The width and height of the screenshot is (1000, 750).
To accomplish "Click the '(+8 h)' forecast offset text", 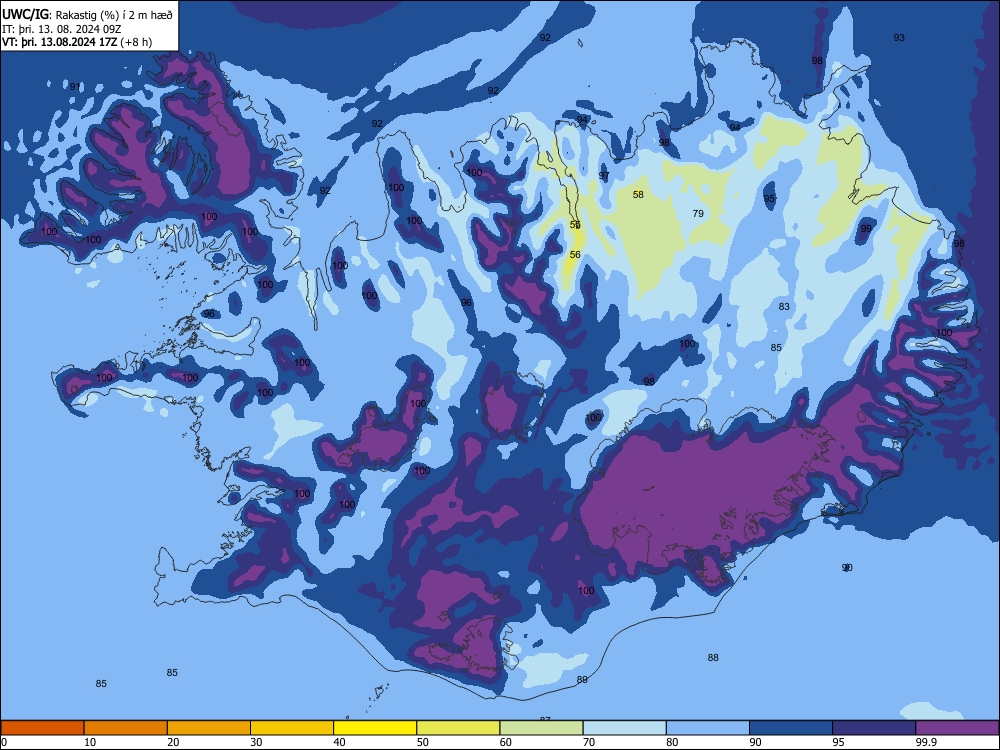I will (136, 42).
